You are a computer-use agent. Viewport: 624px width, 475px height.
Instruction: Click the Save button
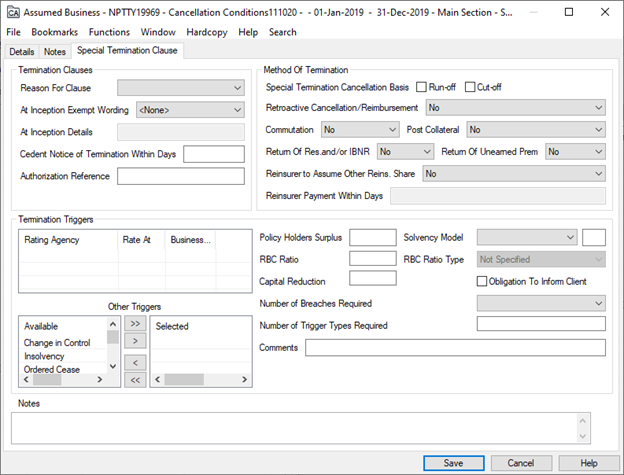[453, 463]
